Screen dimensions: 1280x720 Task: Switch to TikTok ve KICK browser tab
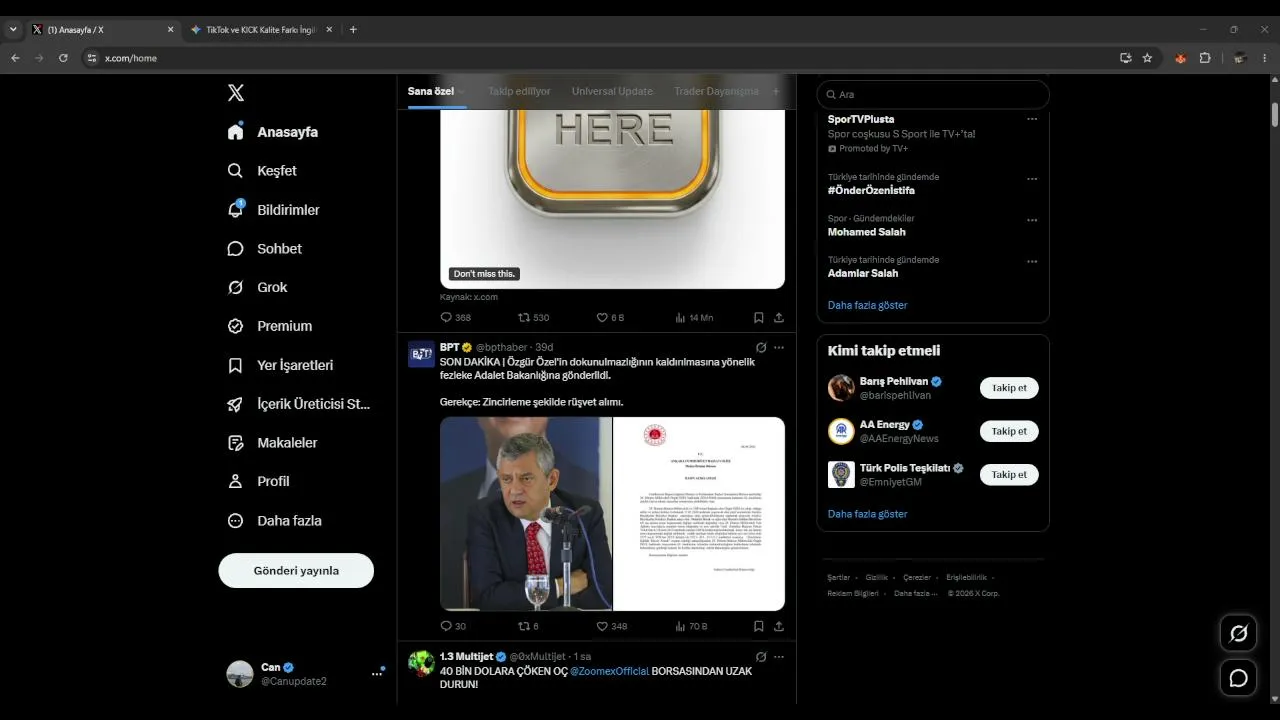pos(260,30)
